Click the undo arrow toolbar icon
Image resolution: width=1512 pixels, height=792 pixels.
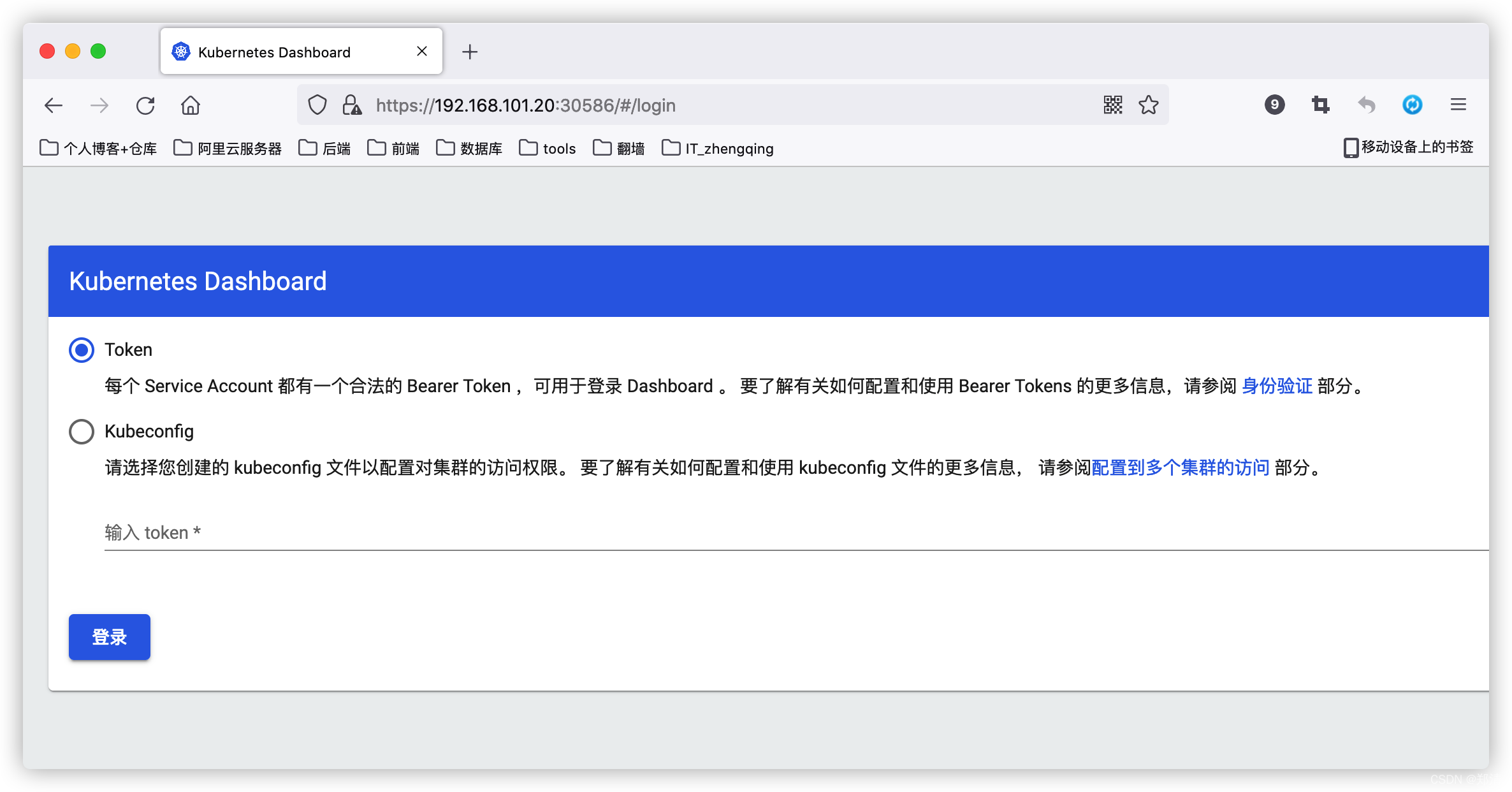1367,105
